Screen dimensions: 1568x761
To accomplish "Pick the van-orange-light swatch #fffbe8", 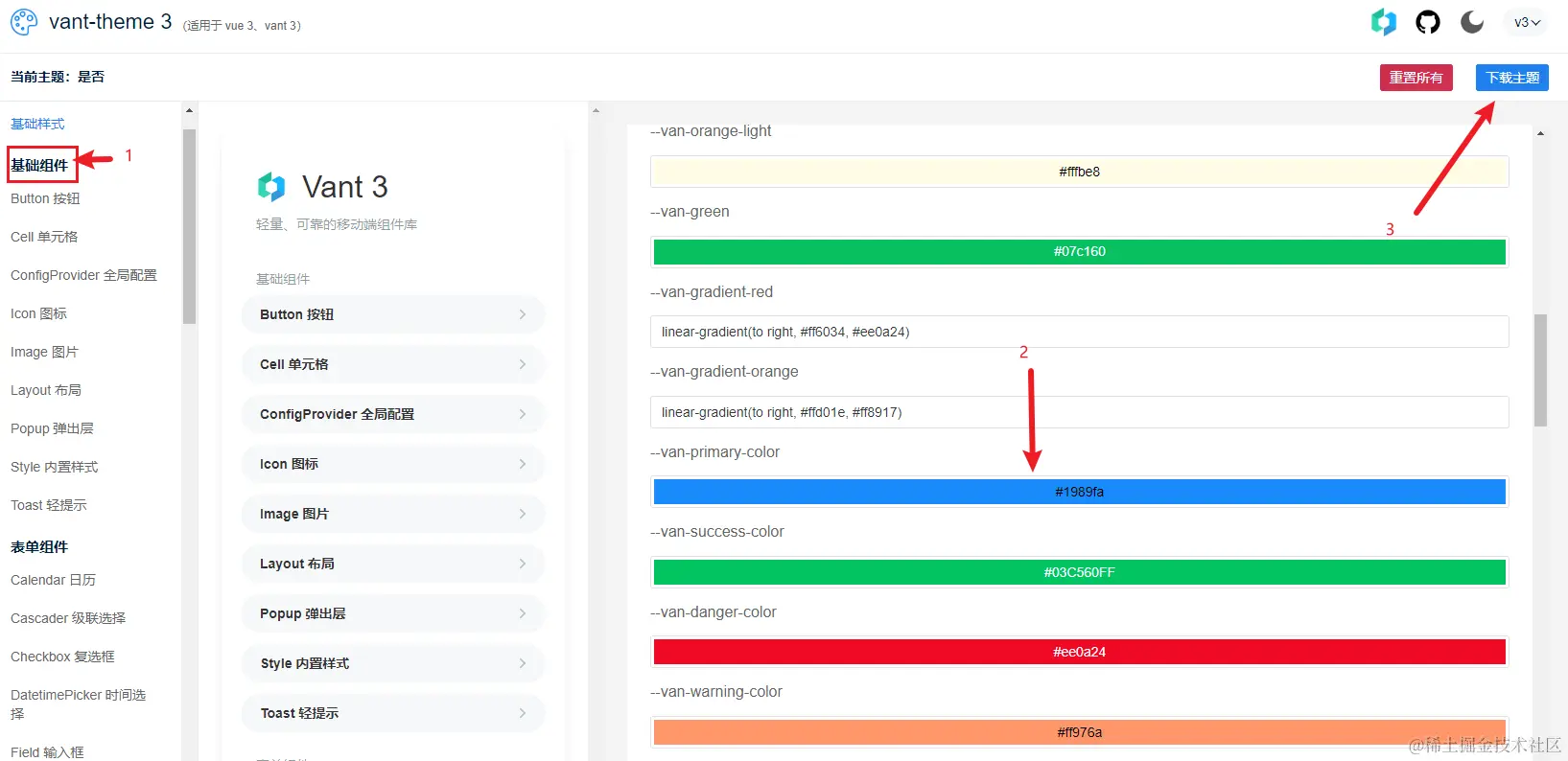I will (1080, 172).
